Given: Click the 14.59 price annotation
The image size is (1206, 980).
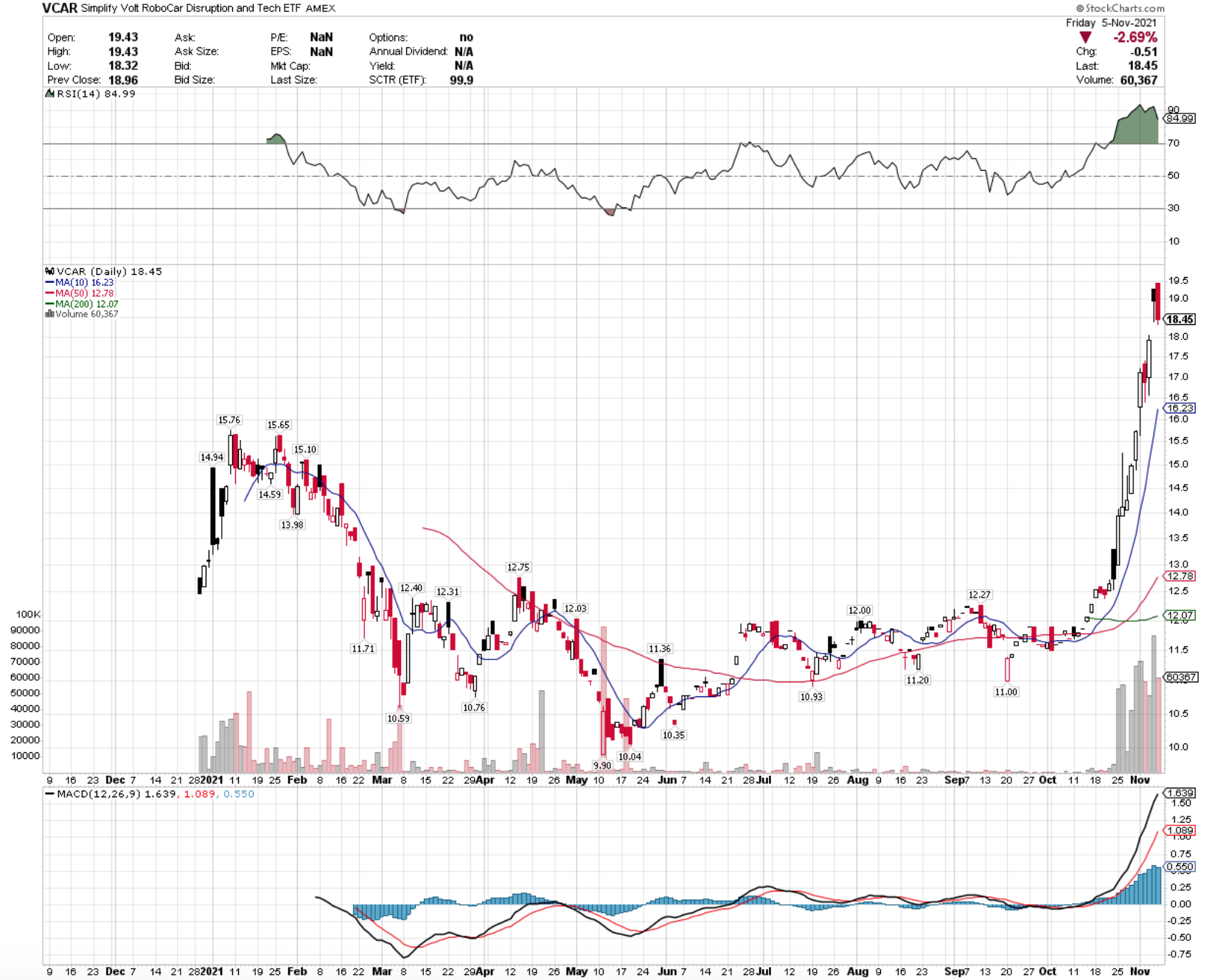Looking at the screenshot, I should 270,494.
